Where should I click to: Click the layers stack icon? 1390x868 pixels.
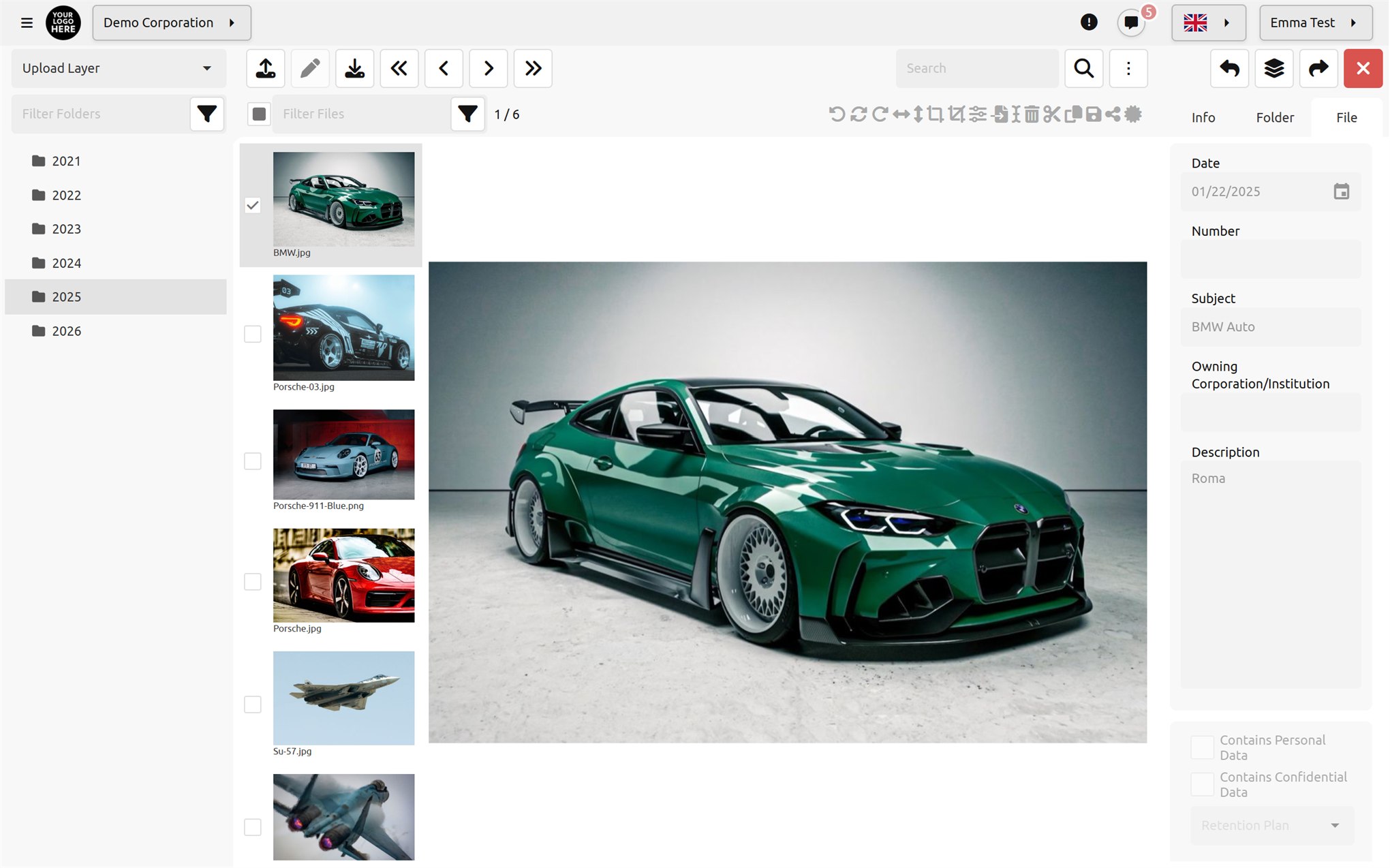[1274, 68]
